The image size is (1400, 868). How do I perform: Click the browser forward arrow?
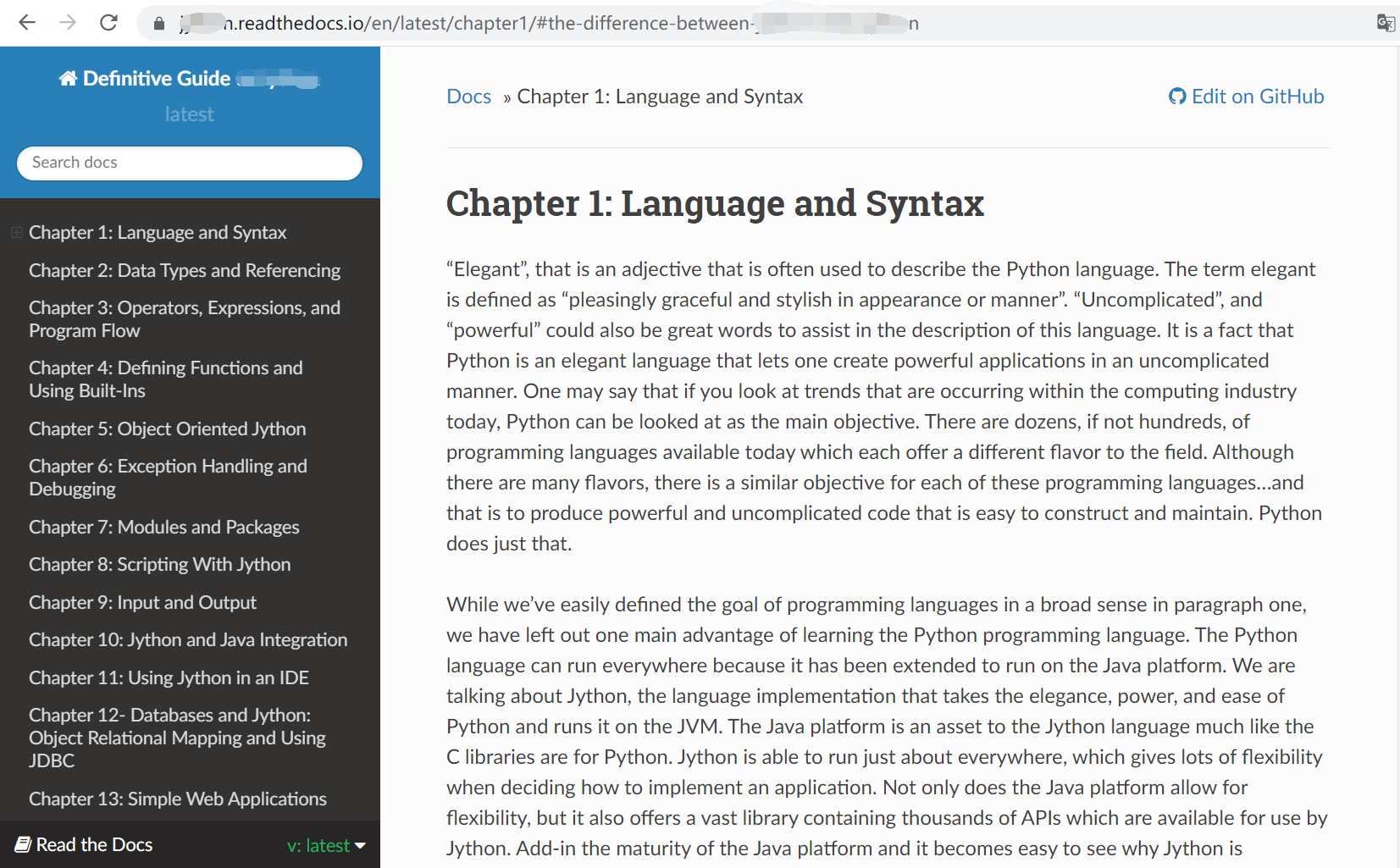pos(68,23)
